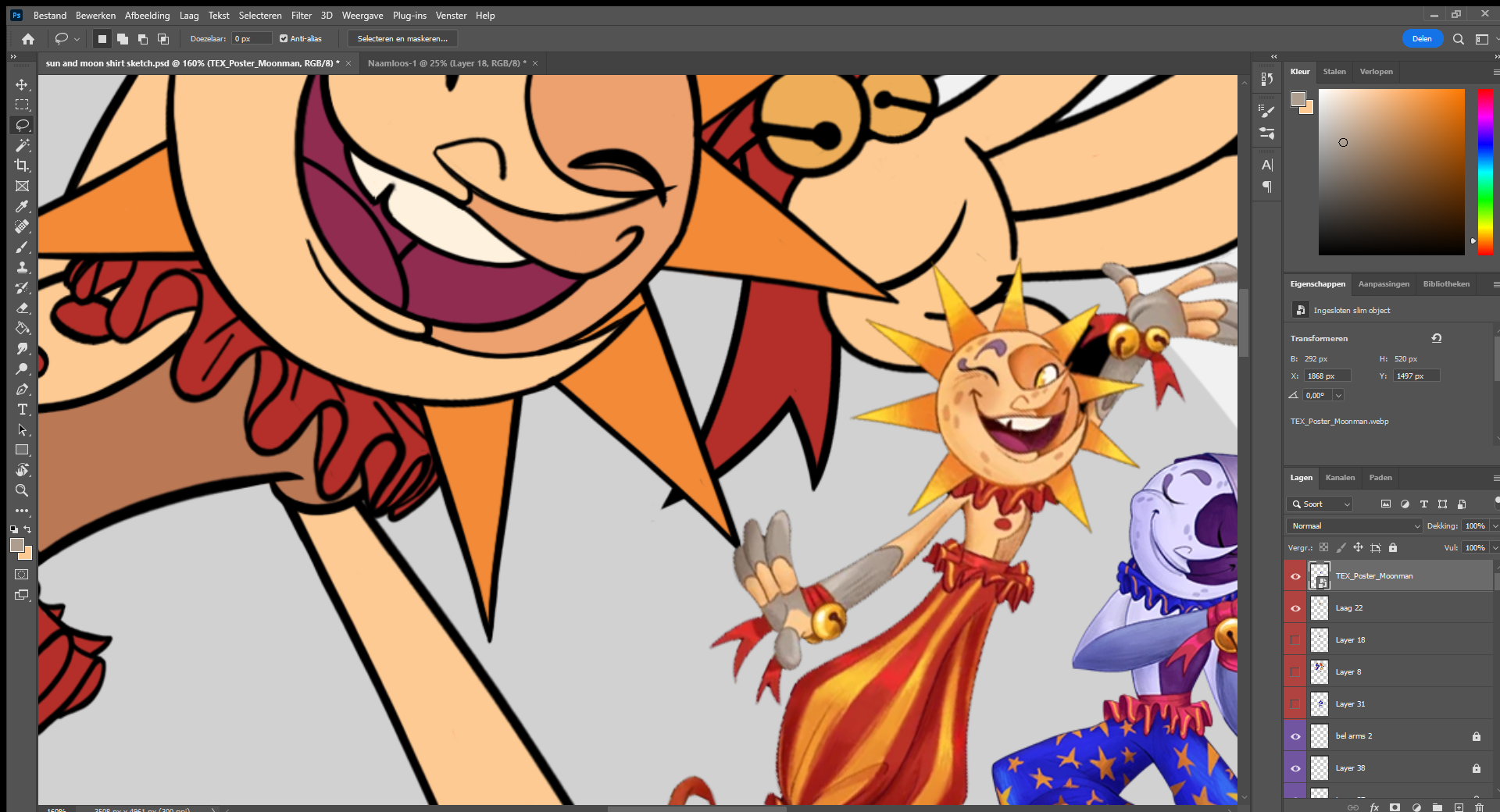Screen dimensions: 1500x812
Task: Select the Eyedropper tool
Action: pos(22,206)
